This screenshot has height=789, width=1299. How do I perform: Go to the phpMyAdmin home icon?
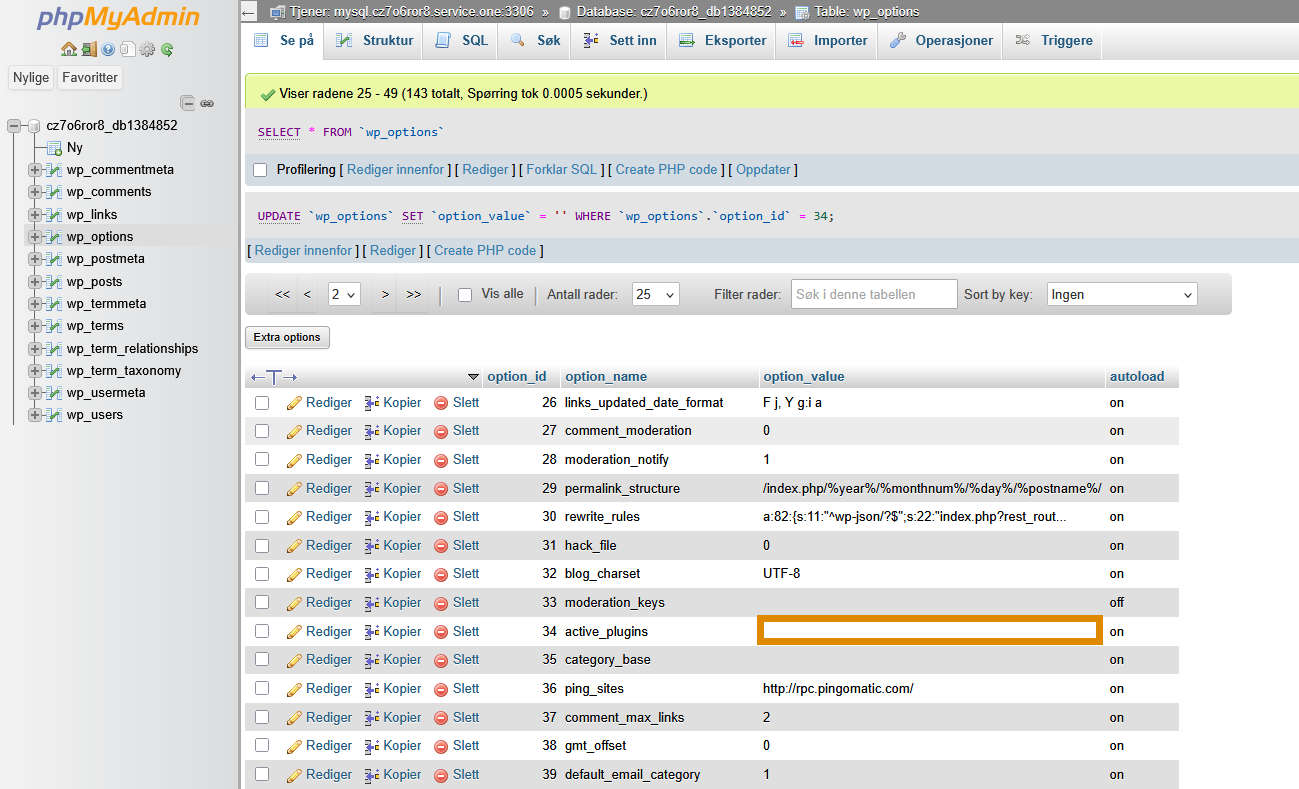click(68, 49)
